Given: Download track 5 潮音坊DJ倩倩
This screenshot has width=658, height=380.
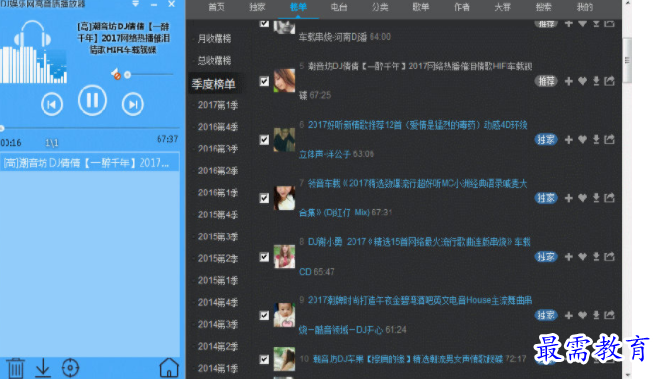Looking at the screenshot, I should click(596, 81).
